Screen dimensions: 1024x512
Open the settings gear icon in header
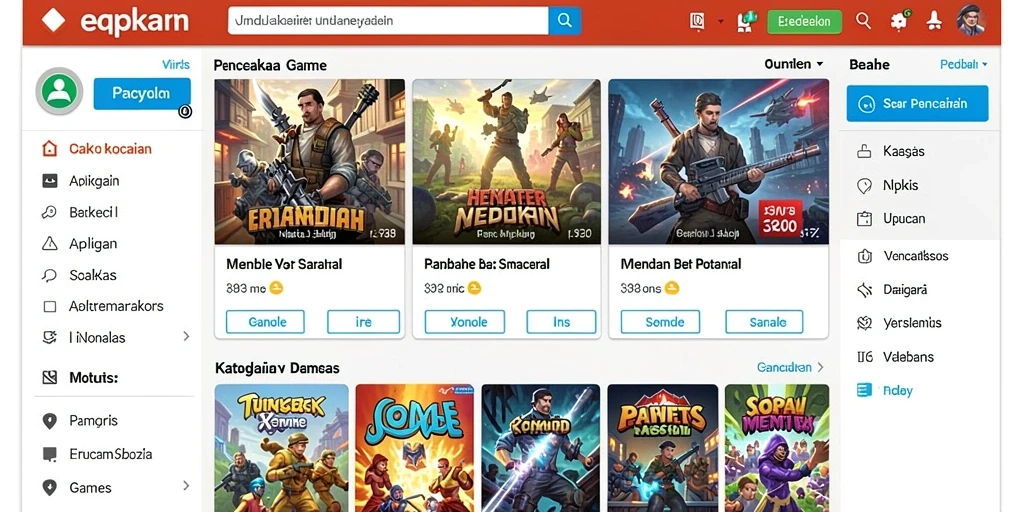pyautogui.click(x=899, y=22)
